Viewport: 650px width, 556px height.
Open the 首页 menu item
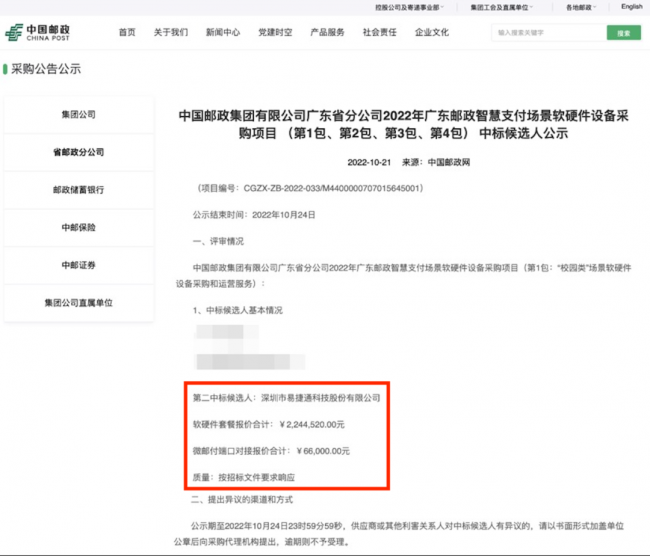point(127,32)
